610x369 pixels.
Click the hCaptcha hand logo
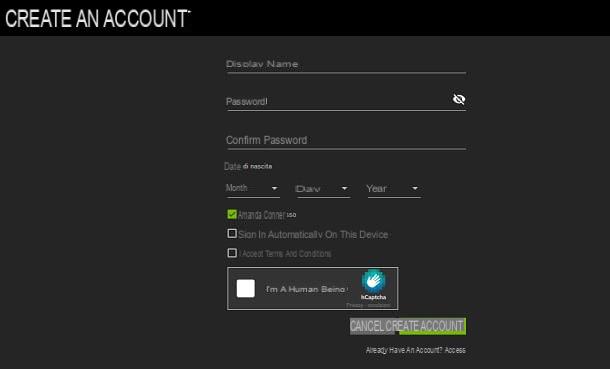pyautogui.click(x=373, y=282)
